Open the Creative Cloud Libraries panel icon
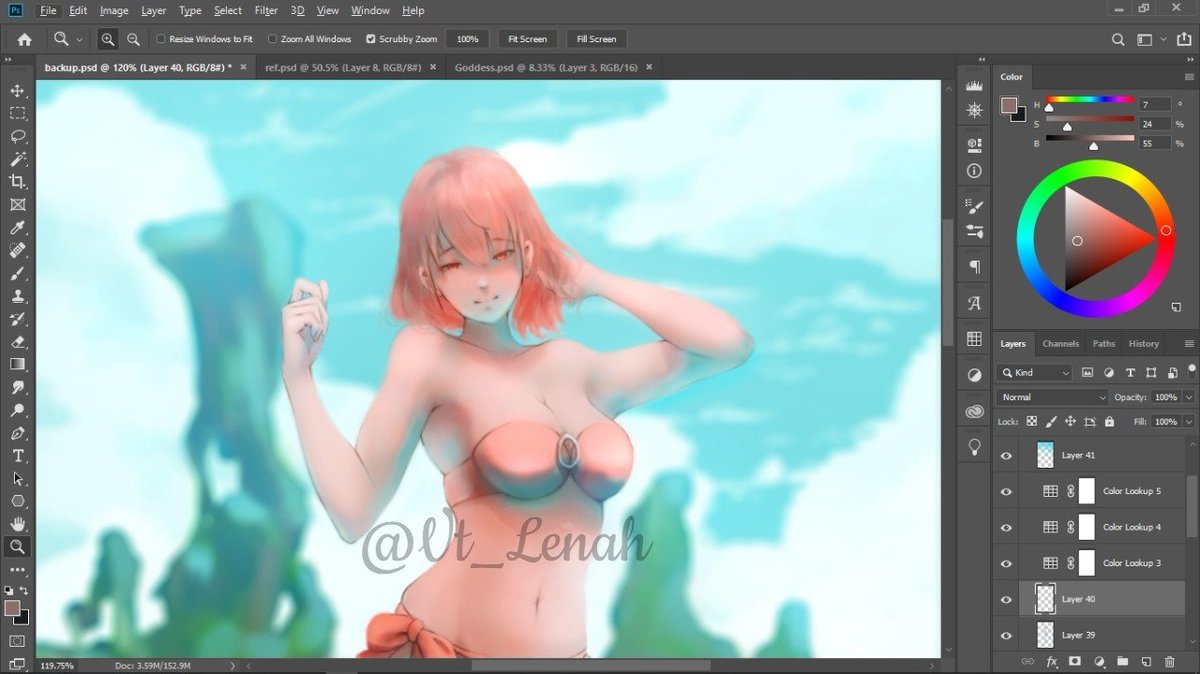The width and height of the screenshot is (1200, 674). coord(974,412)
